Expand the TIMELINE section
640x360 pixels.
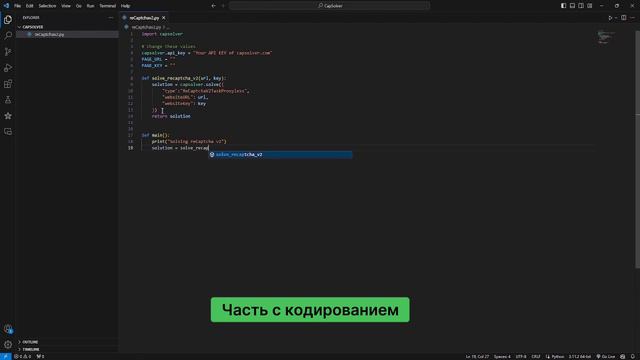click(31, 349)
